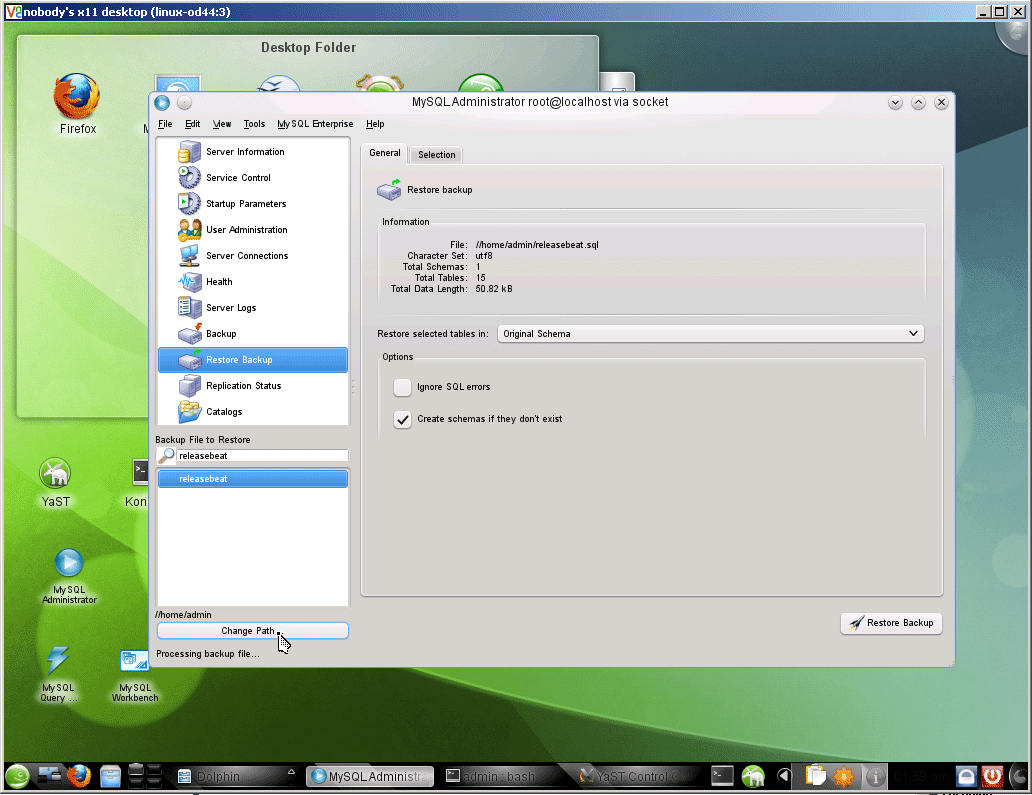
Task: Click the terminal icon in the system tray
Action: pyautogui.click(x=722, y=777)
